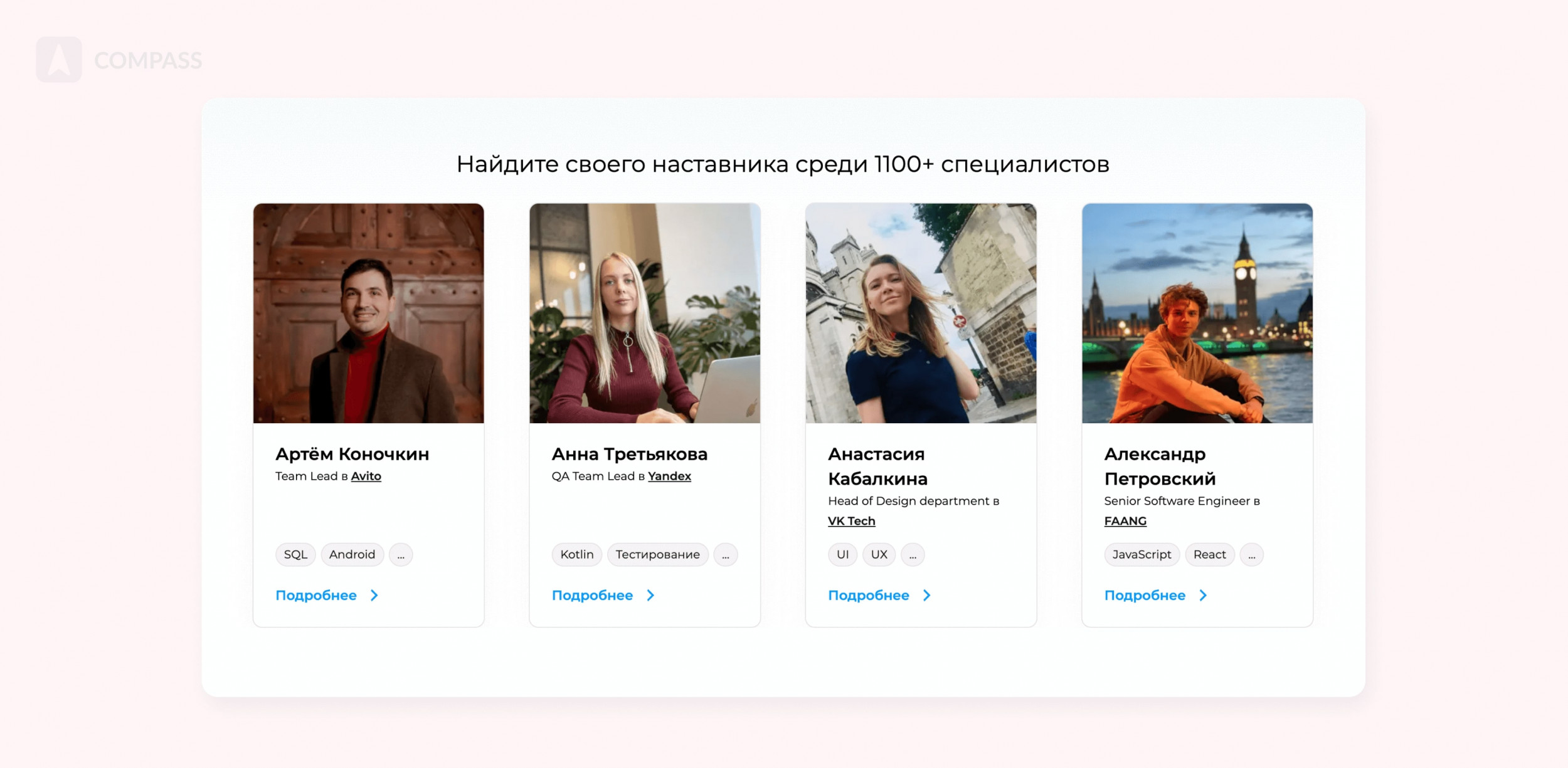1568x768 pixels.
Task: Open Подробнее for Анна Третьякова
Action: [592, 596]
